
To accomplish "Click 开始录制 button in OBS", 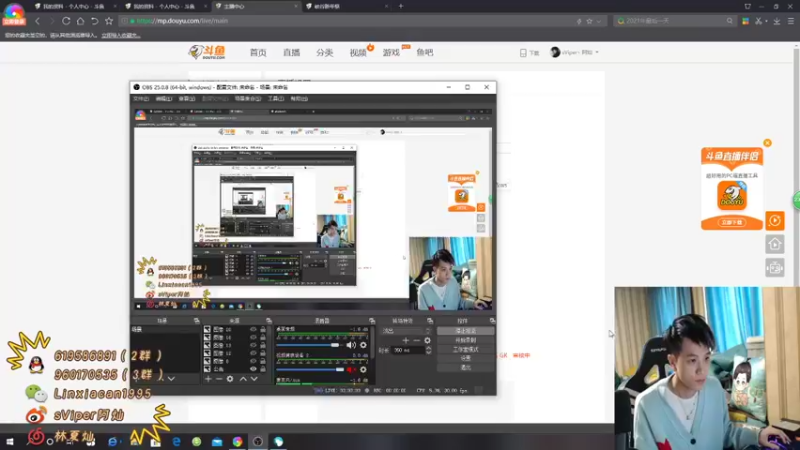I will tap(465, 340).
